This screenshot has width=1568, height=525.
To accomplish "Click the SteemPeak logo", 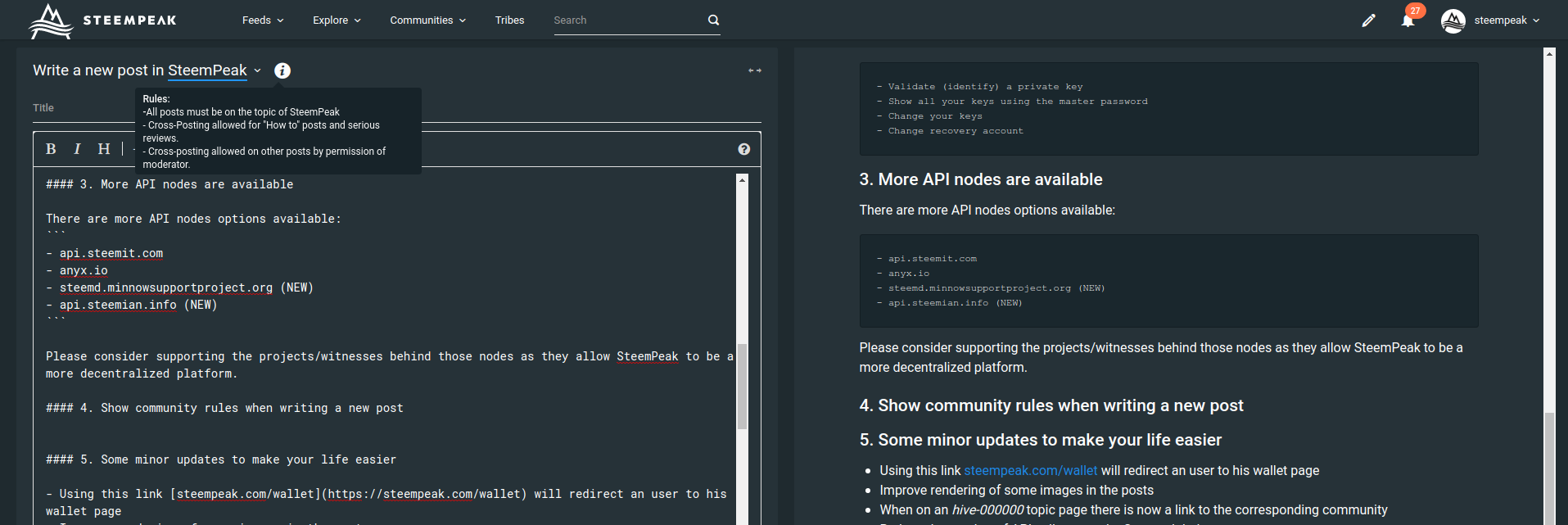I will [103, 20].
